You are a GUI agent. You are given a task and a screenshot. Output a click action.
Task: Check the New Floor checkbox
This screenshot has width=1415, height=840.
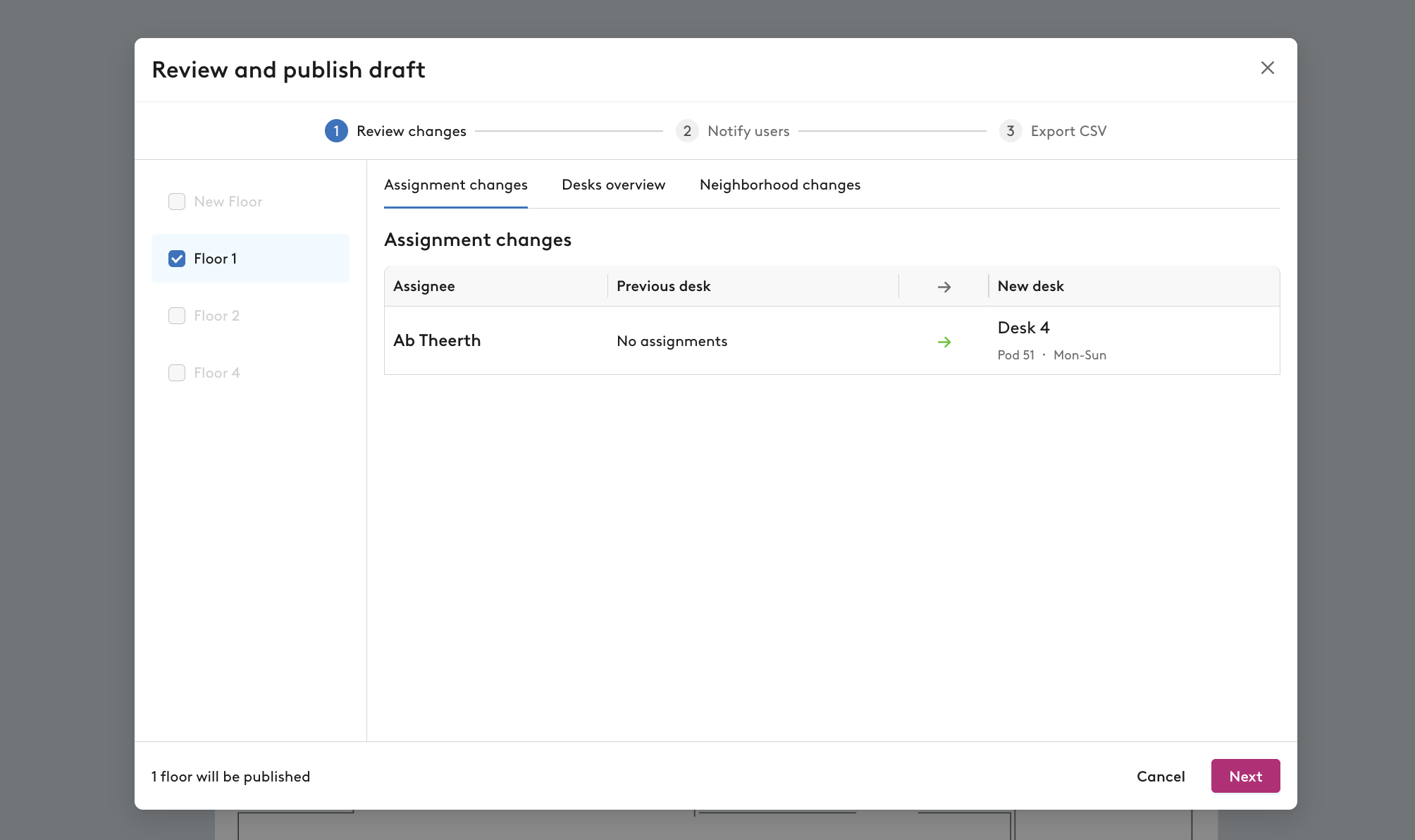tap(177, 202)
